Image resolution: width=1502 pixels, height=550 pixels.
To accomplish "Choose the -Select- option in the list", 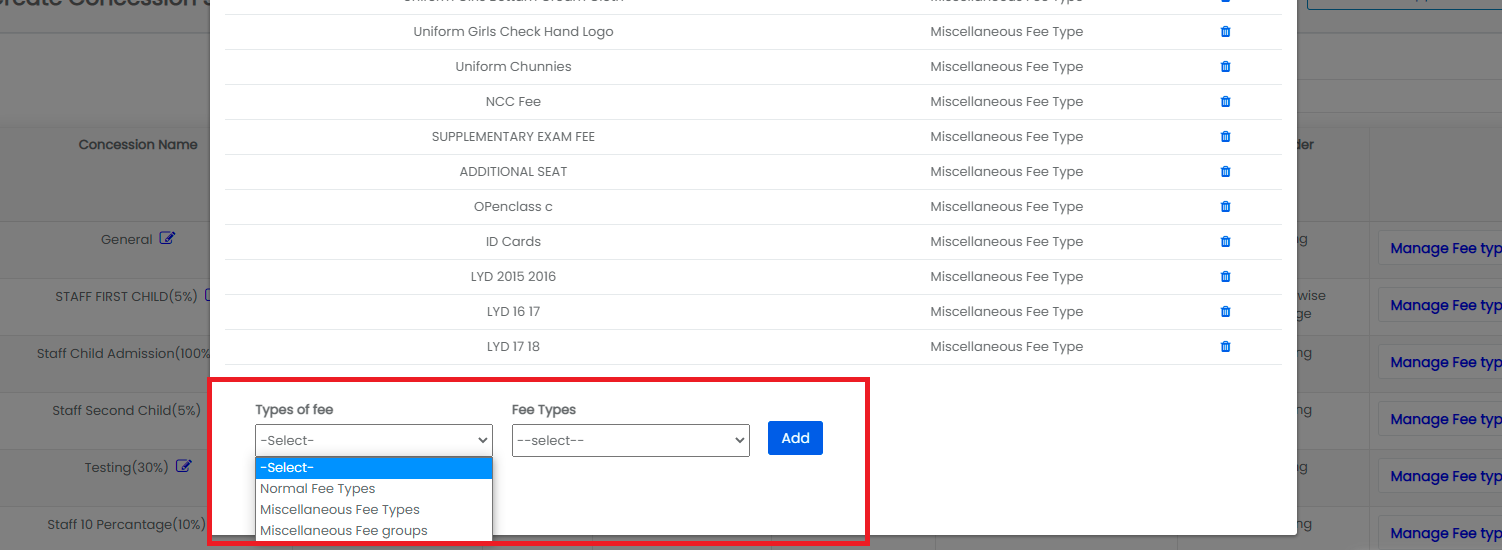I will (x=374, y=468).
